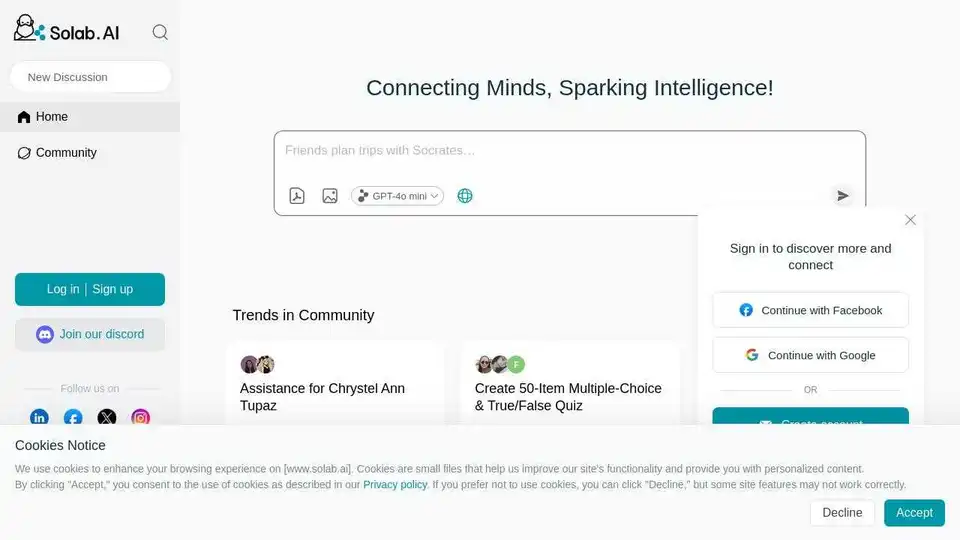Attach a PDF file using the PDF icon

tap(297, 196)
